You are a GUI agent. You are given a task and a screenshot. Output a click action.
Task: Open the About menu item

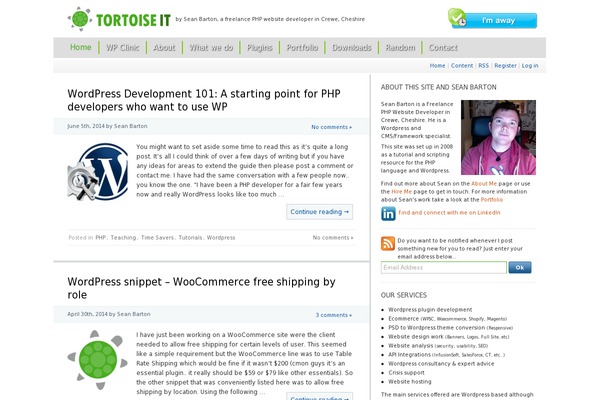pos(164,47)
